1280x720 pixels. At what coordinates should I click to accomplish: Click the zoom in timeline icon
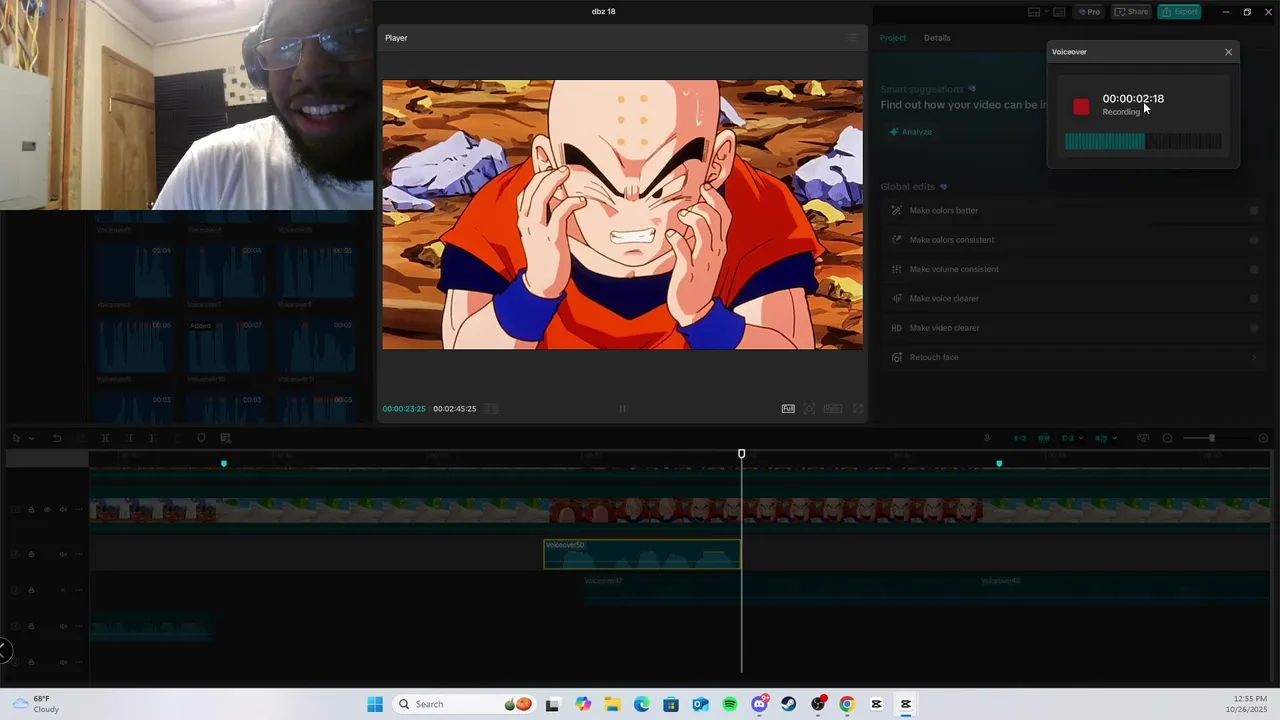[1263, 438]
